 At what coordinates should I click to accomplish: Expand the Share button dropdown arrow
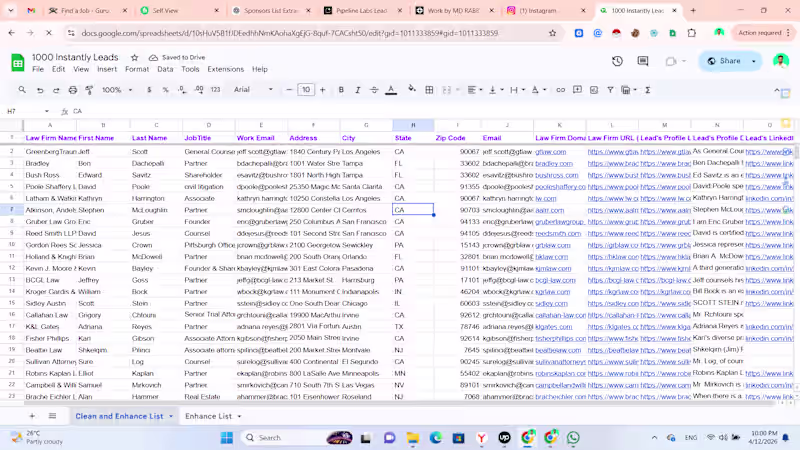tap(754, 61)
